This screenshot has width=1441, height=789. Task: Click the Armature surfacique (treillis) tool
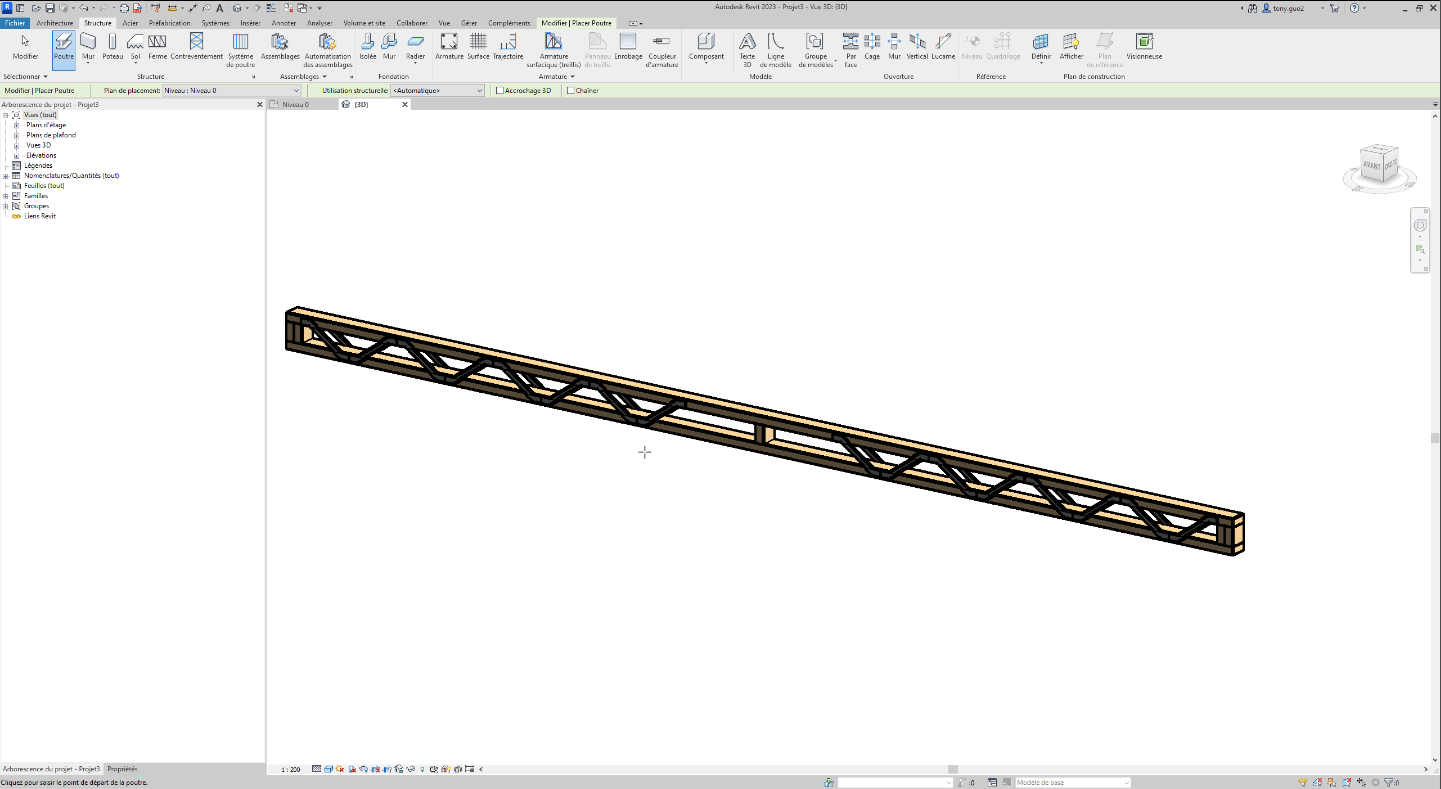[x=553, y=45]
